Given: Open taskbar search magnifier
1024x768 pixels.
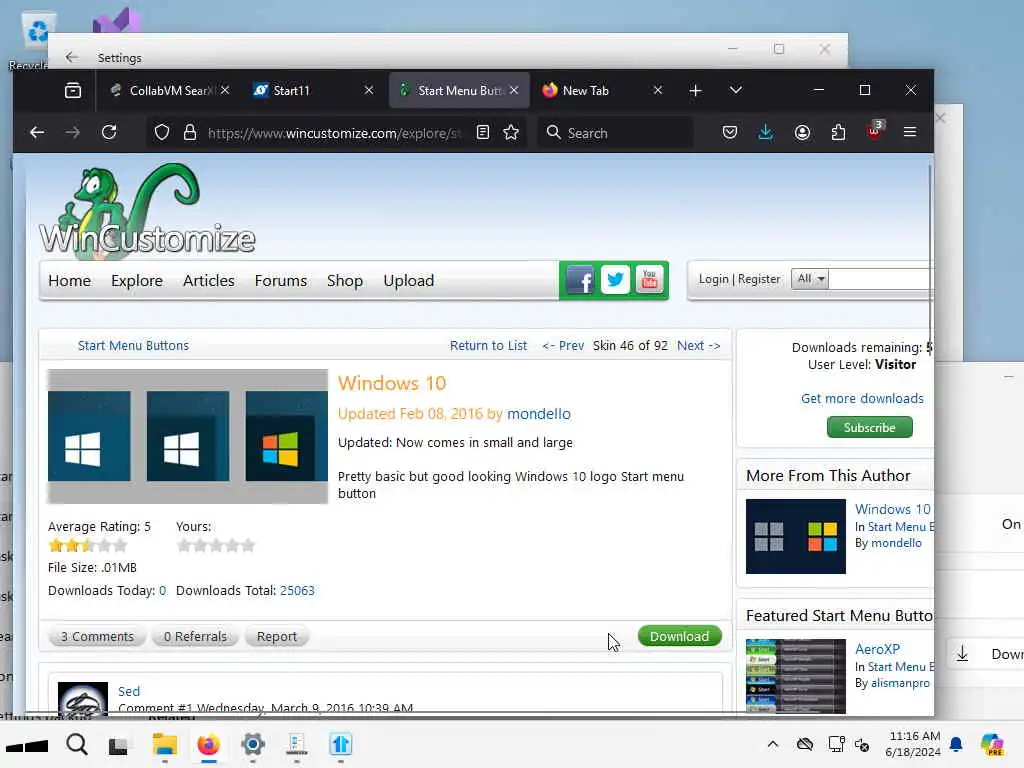Looking at the screenshot, I should (77, 744).
